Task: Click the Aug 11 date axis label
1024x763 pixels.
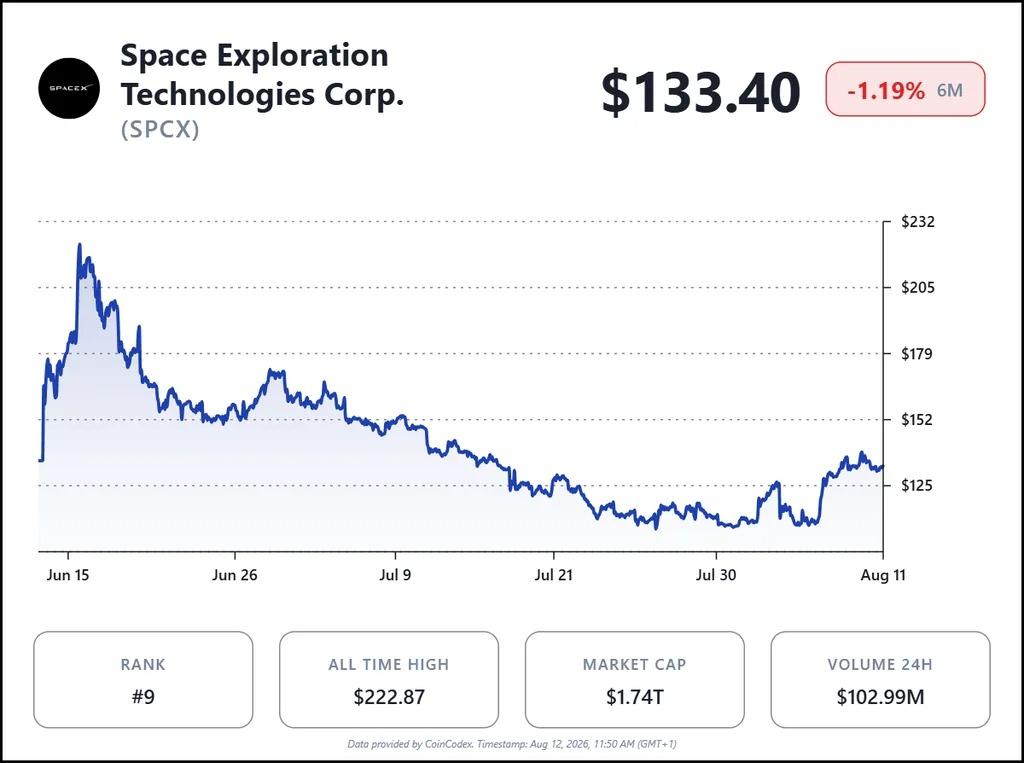Action: point(883,575)
